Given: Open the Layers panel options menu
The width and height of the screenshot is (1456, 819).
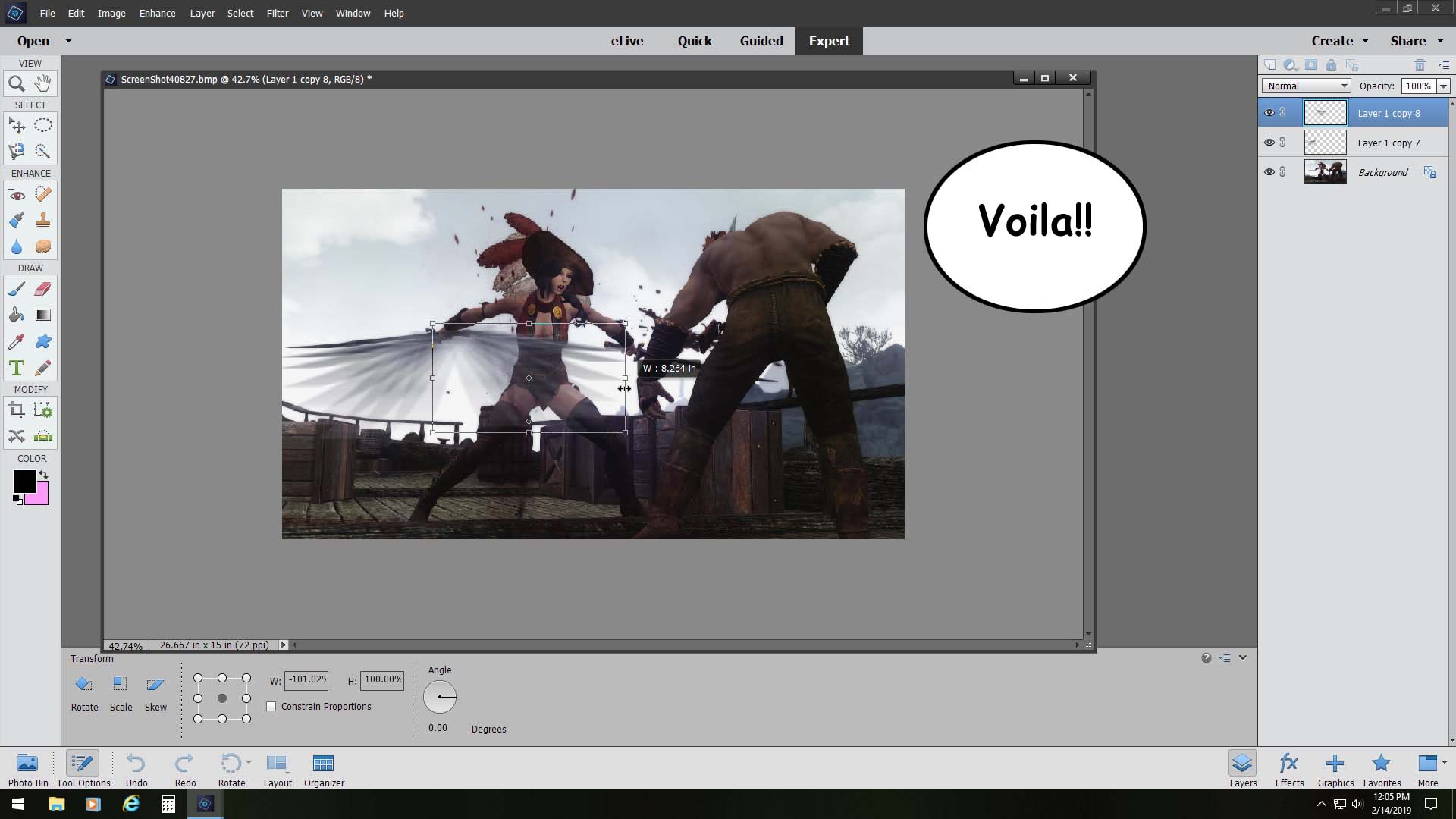Looking at the screenshot, I should pyautogui.click(x=1443, y=65).
